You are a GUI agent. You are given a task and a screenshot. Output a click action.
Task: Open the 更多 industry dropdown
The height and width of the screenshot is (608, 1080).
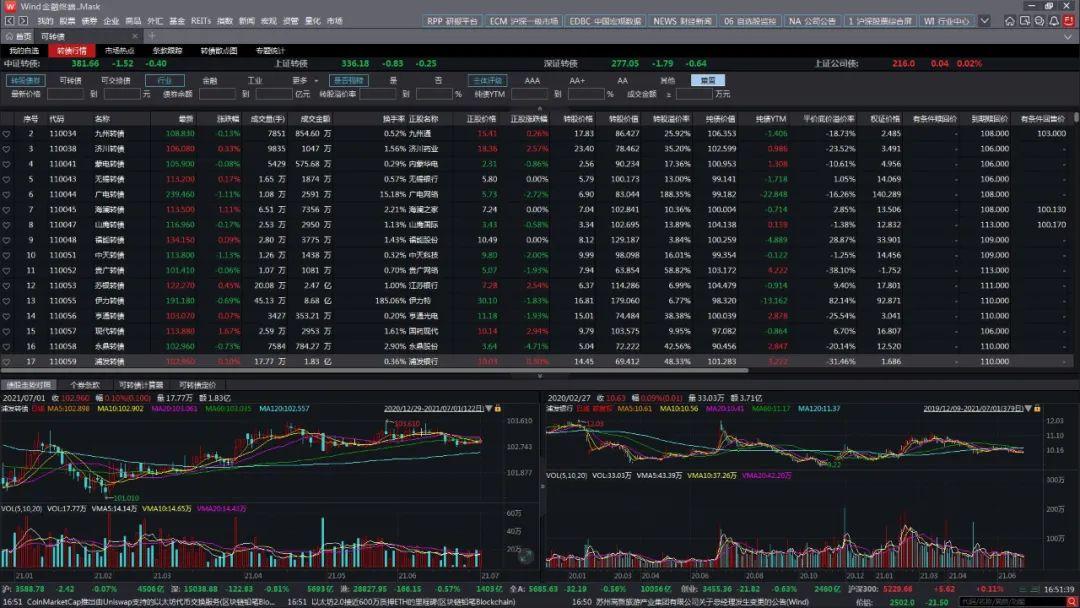[304, 81]
